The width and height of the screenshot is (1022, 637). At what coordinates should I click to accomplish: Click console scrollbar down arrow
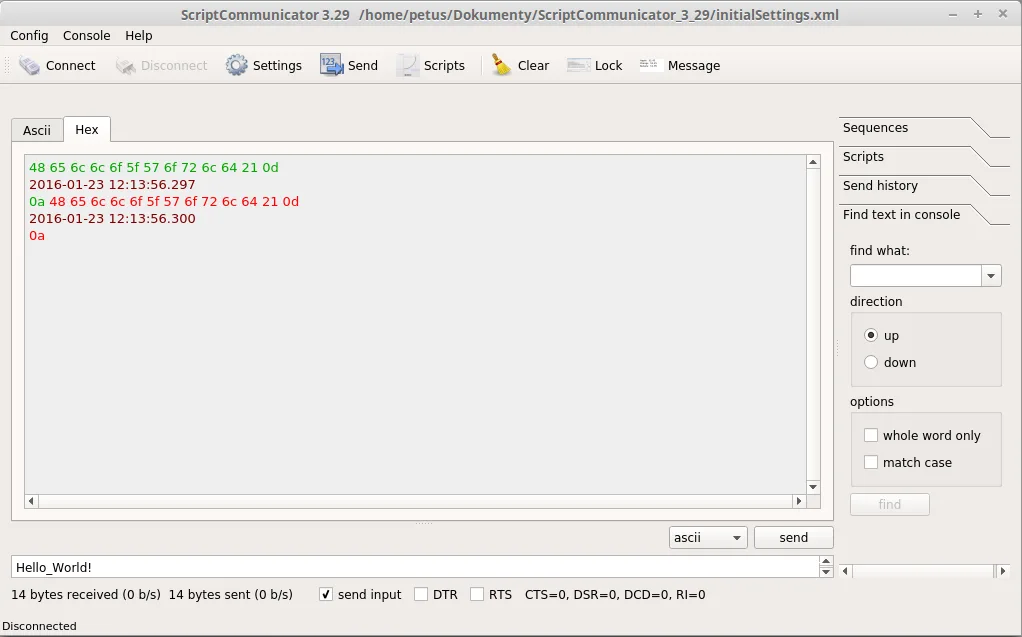[813, 487]
